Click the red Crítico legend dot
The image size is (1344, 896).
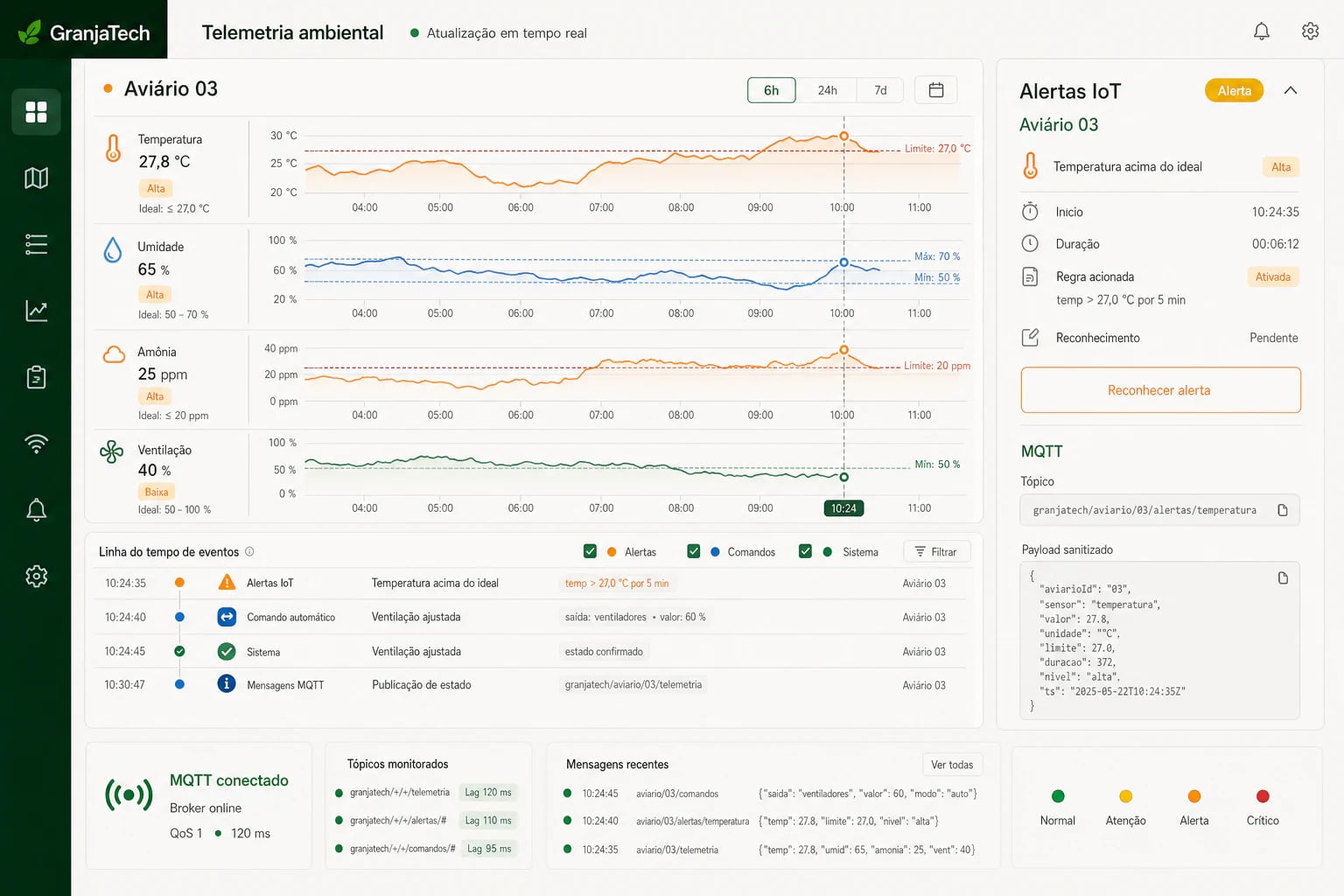tap(1263, 796)
